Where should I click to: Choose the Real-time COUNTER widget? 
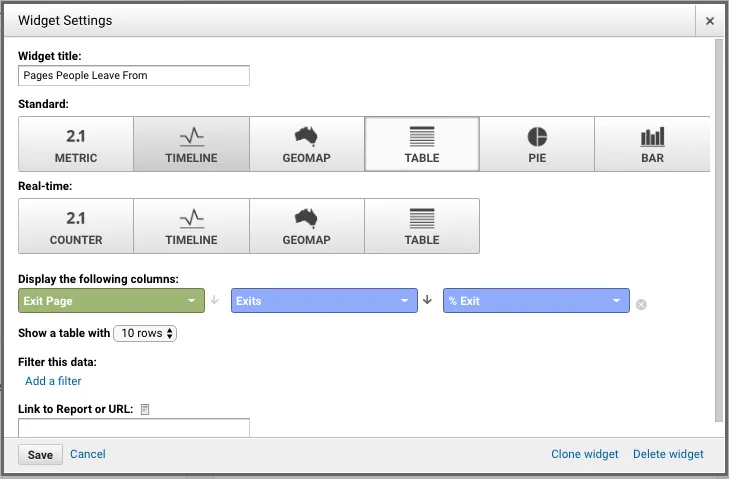tap(76, 226)
